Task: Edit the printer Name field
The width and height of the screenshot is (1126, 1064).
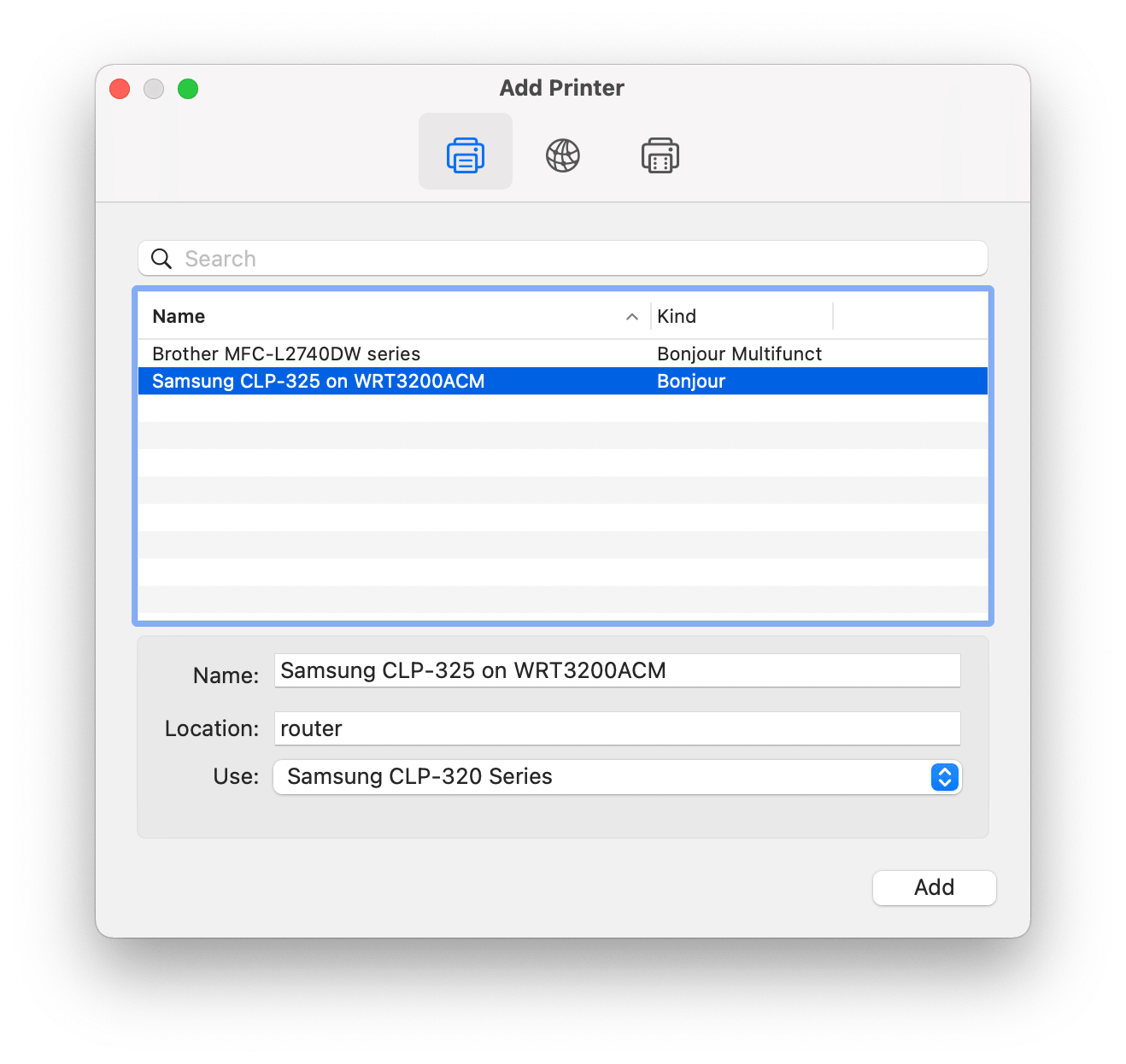Action: pyautogui.click(x=617, y=670)
